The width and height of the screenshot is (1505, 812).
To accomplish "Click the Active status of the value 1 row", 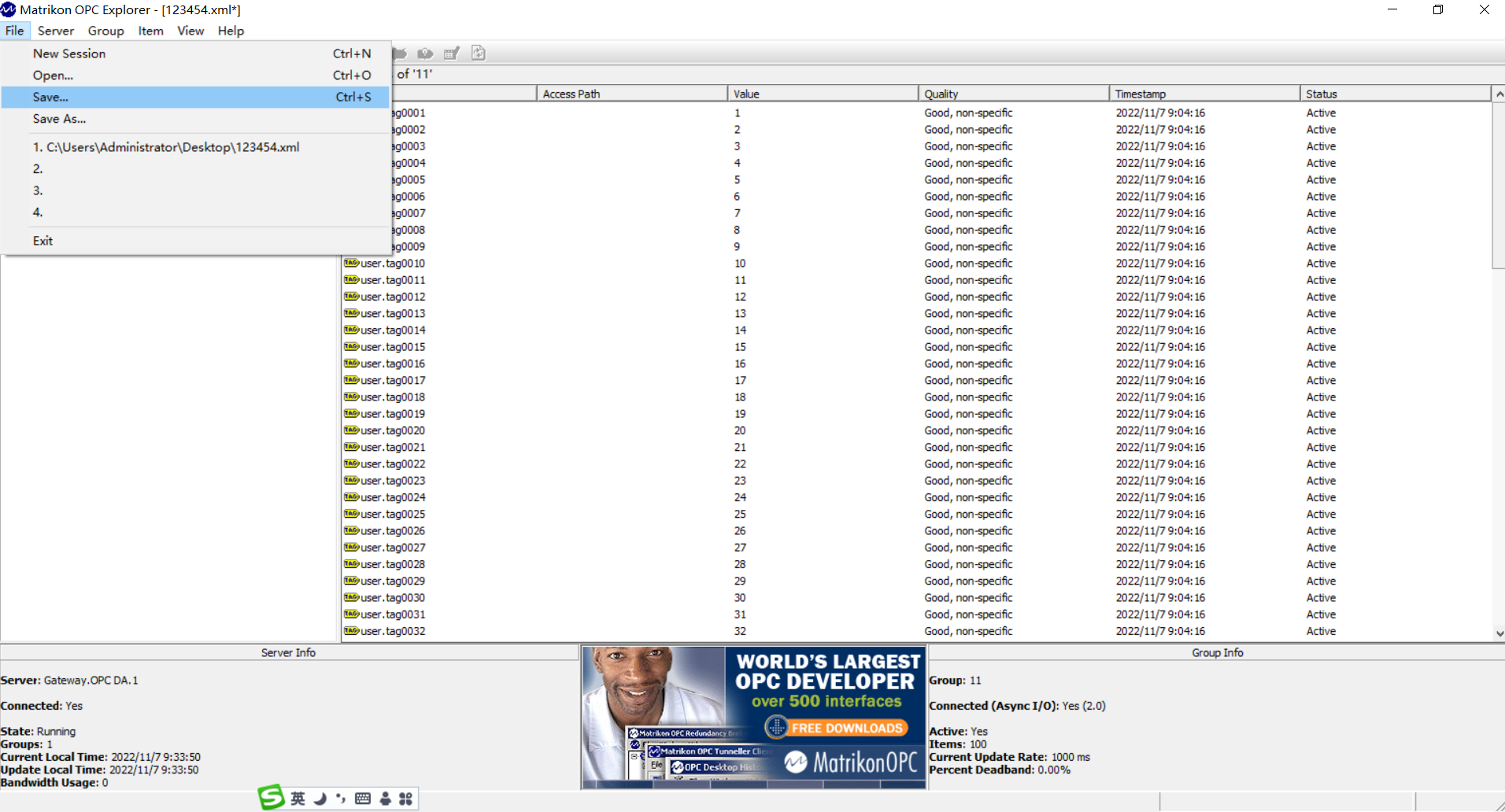I will pos(1321,113).
